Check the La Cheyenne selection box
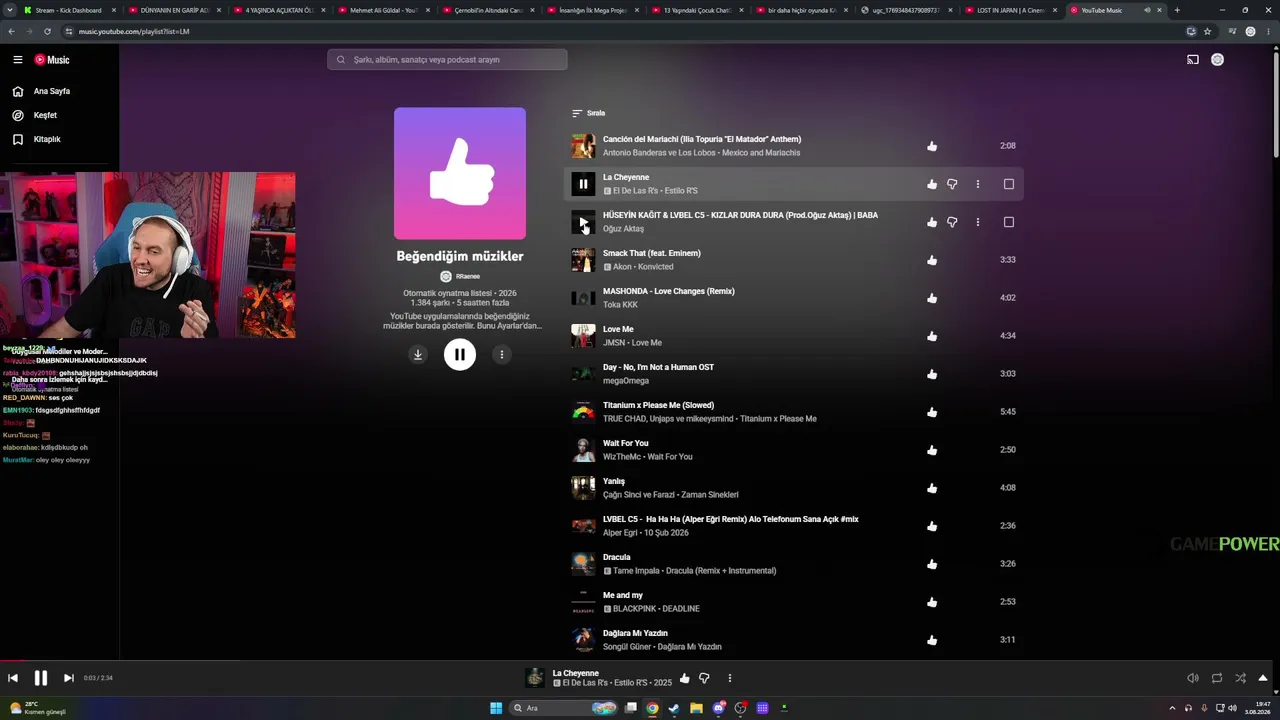 click(1009, 184)
